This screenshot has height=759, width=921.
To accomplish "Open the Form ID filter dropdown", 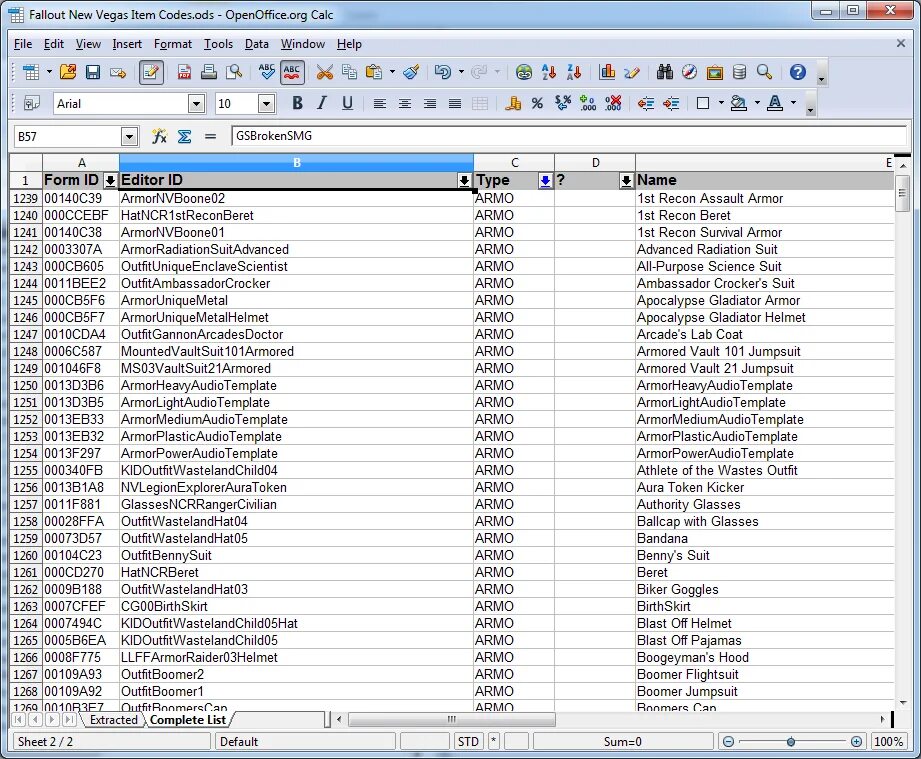I will pos(110,180).
